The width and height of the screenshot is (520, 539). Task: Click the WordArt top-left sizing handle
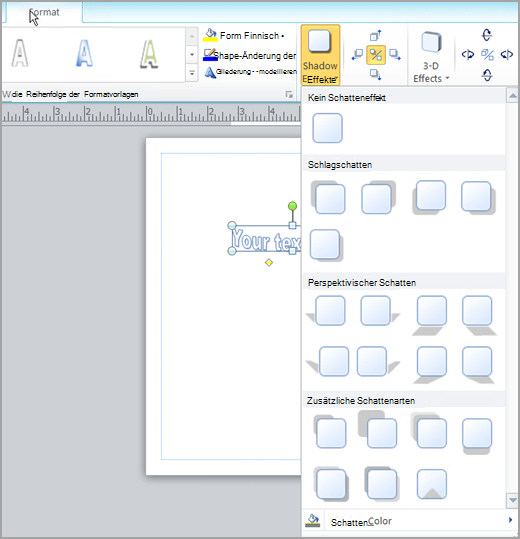pyautogui.click(x=232, y=226)
